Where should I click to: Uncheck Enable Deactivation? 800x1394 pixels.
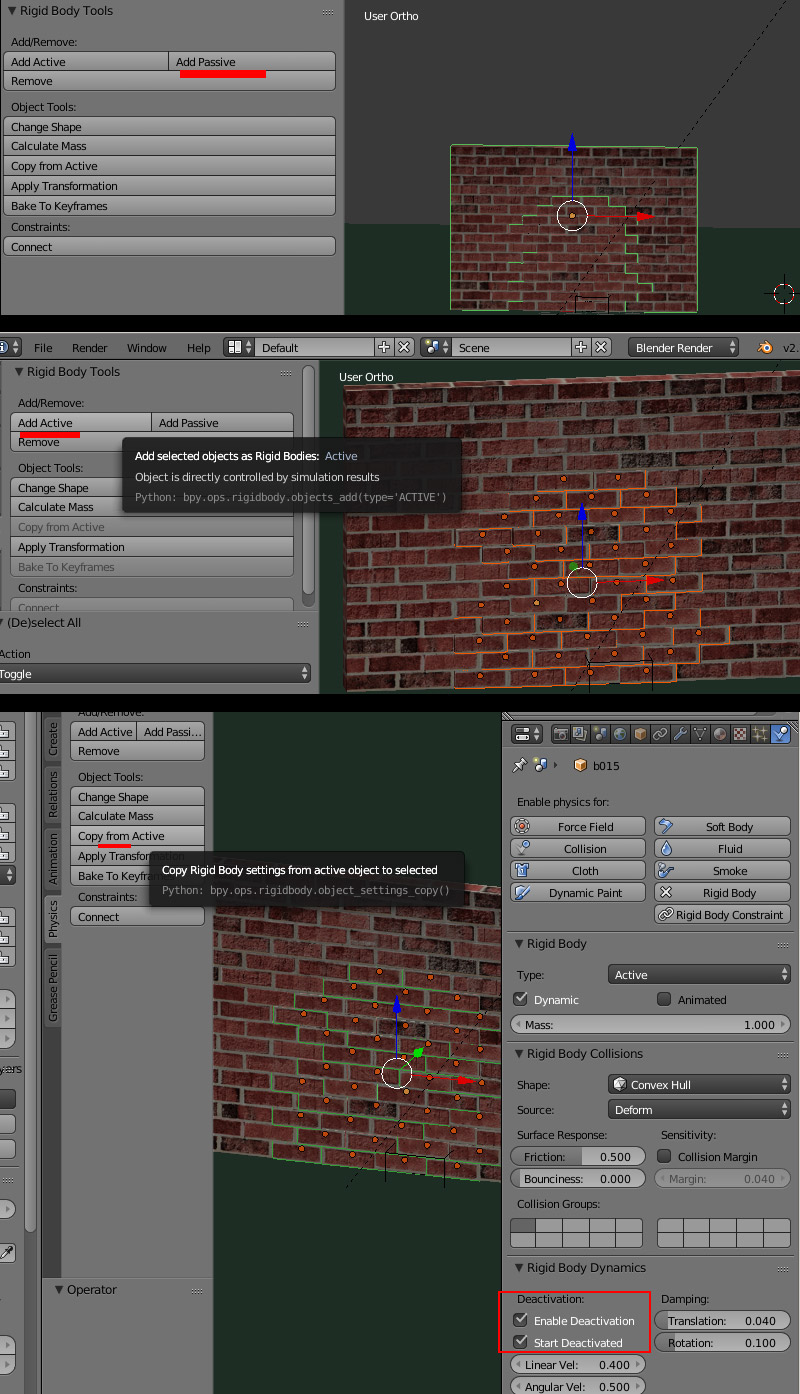pos(521,1320)
